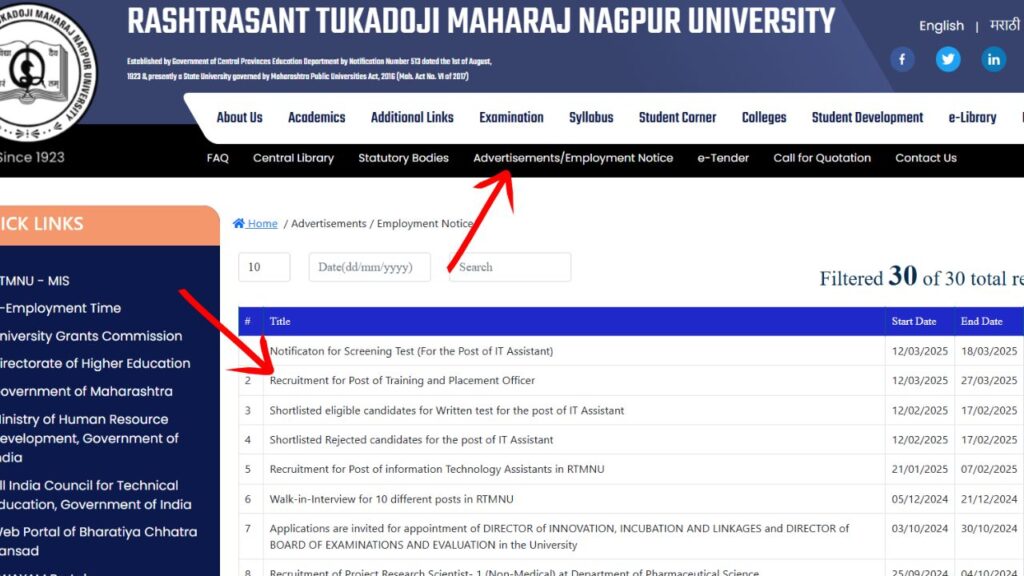1024x576 pixels.
Task: Open the university Facebook page icon
Action: [902, 59]
